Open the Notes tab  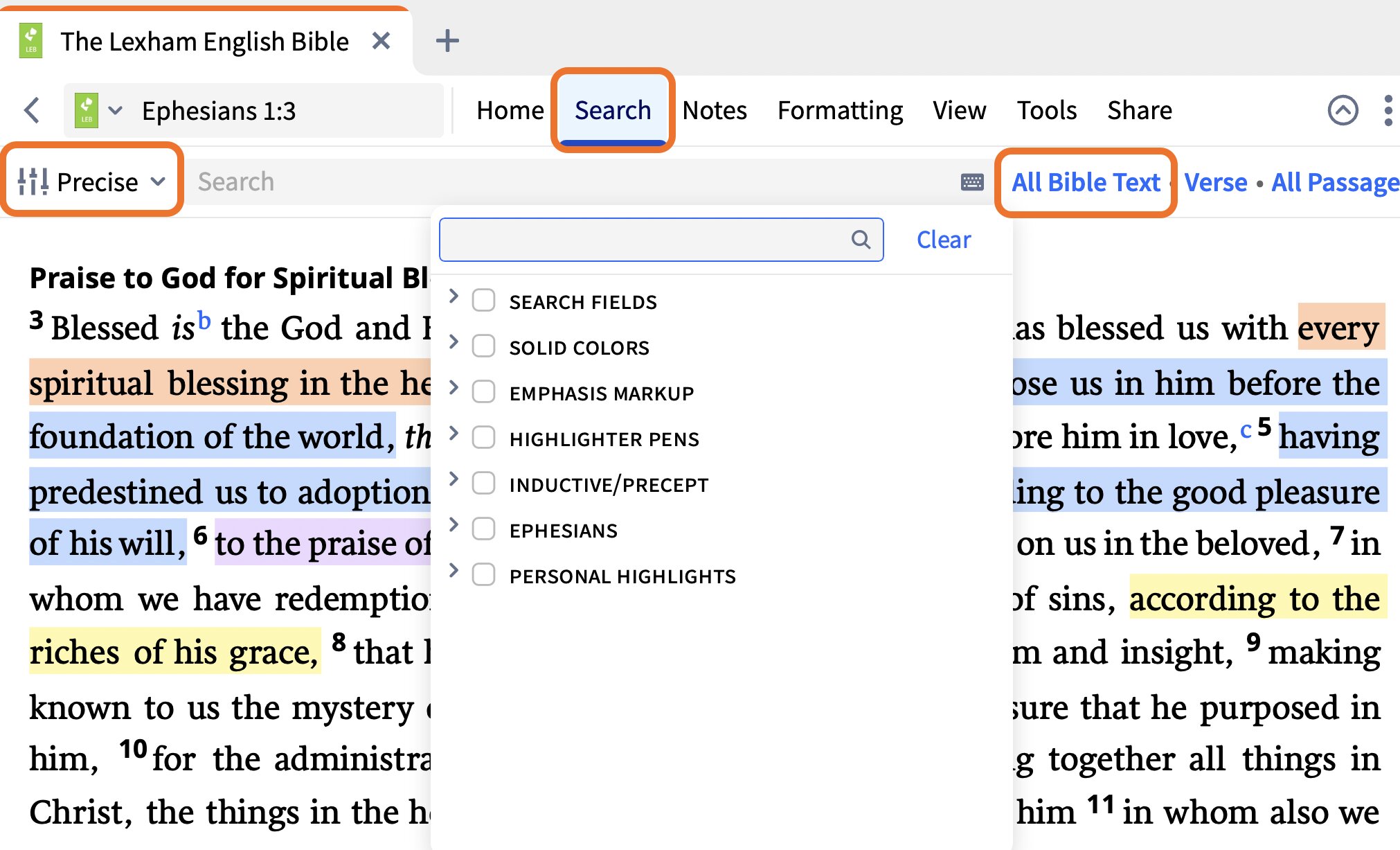[715, 110]
